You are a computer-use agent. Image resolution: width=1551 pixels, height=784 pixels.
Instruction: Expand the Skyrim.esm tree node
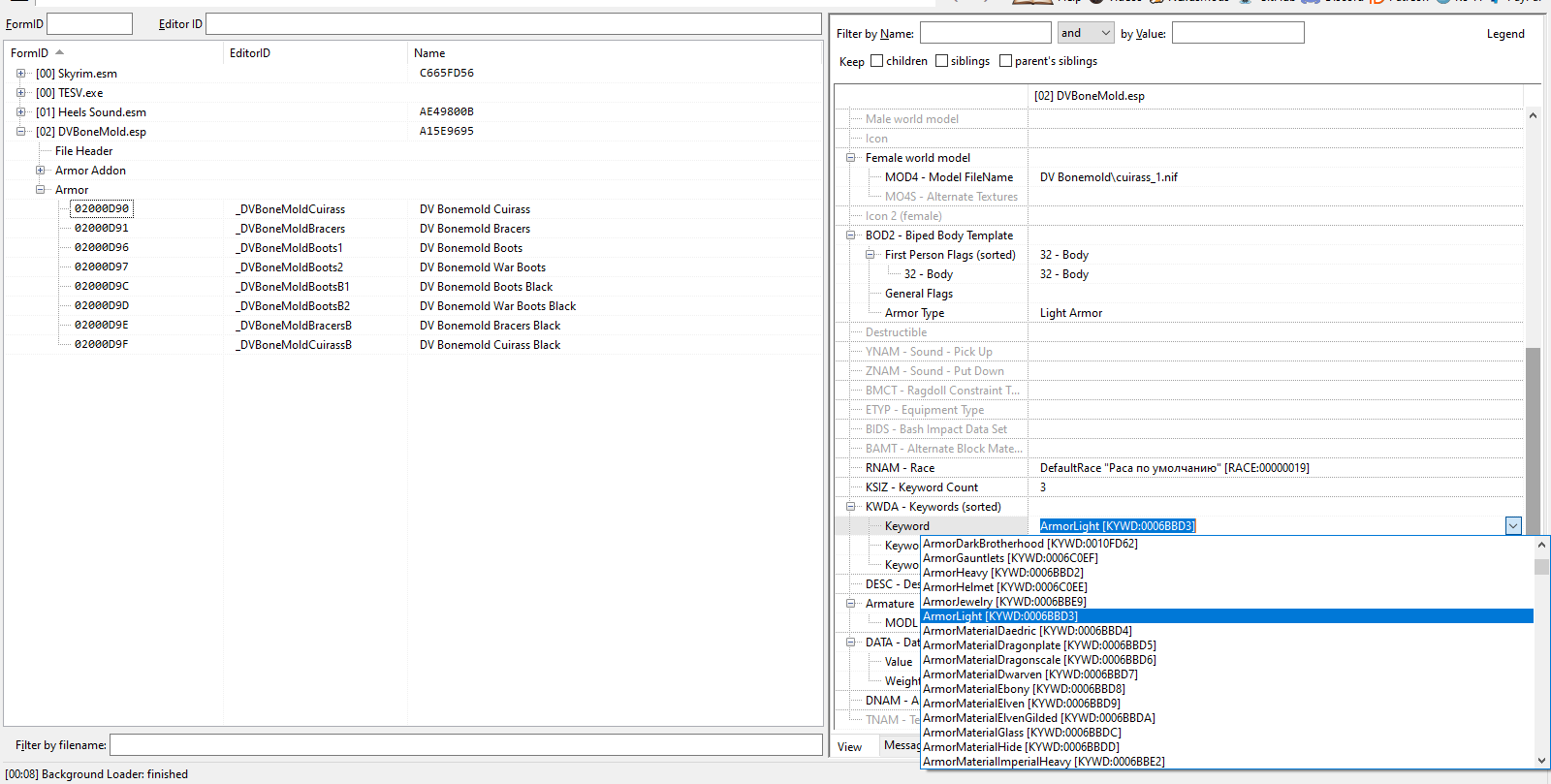[20, 74]
